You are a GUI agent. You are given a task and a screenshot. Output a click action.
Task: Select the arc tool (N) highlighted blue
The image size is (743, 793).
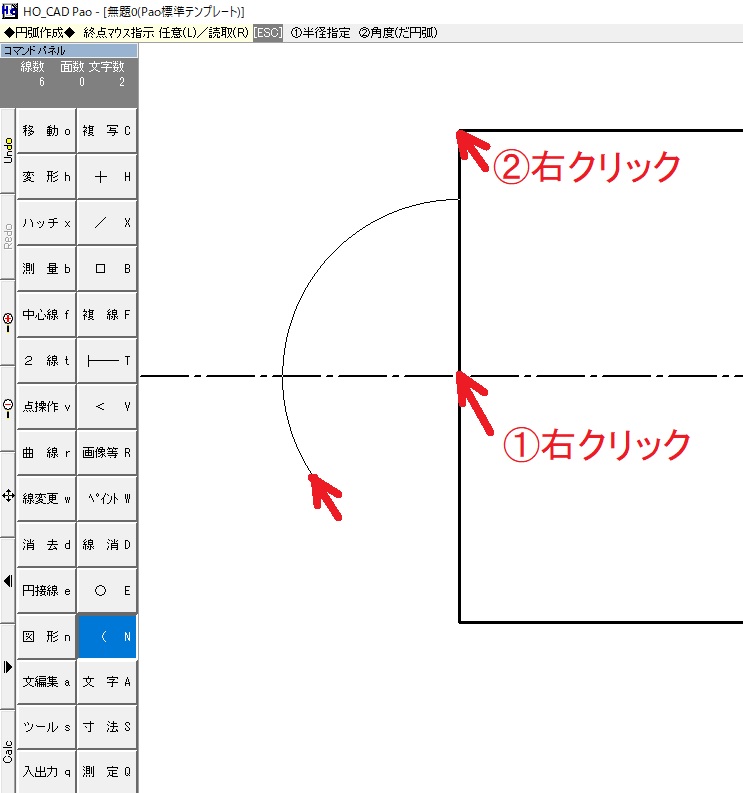[107, 637]
